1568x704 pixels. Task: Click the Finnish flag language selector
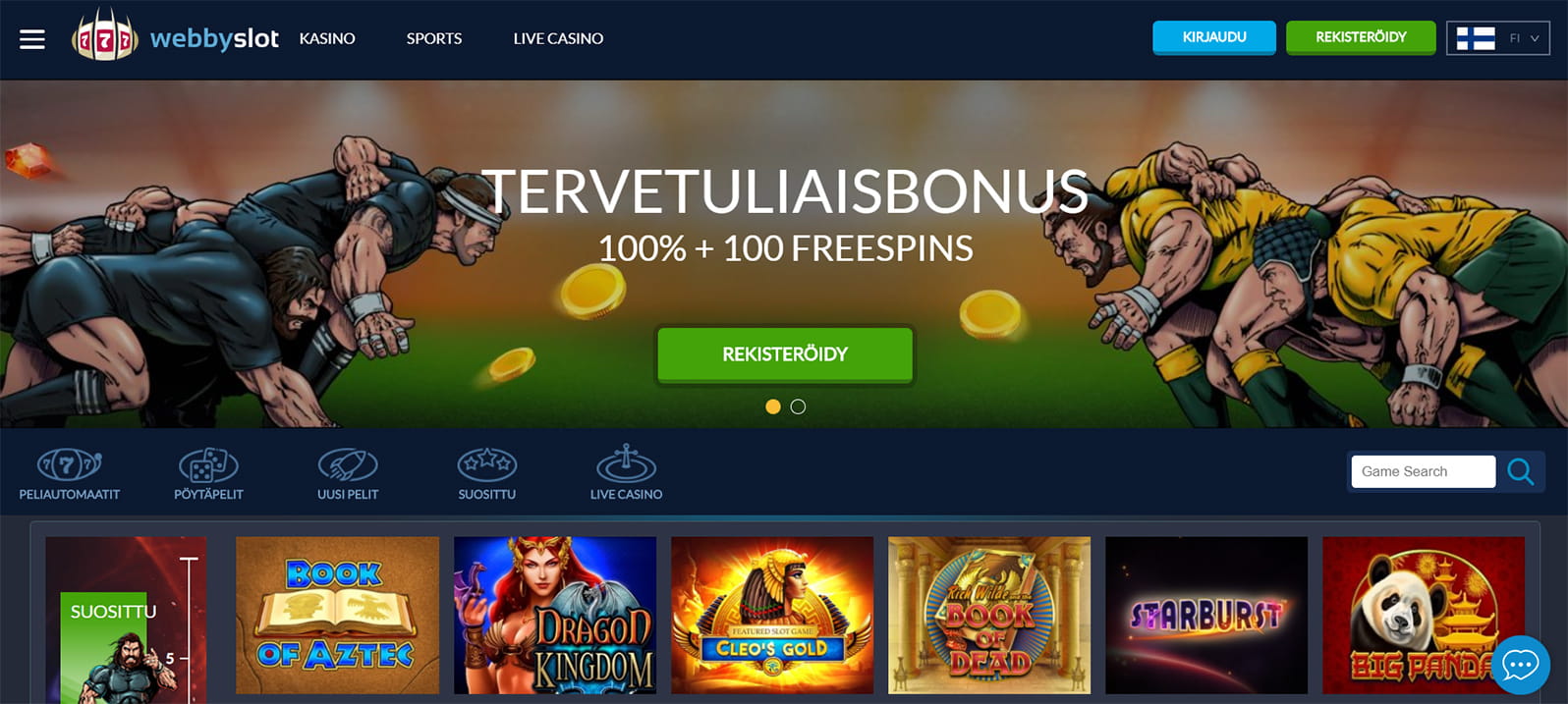pyautogui.click(x=1475, y=38)
